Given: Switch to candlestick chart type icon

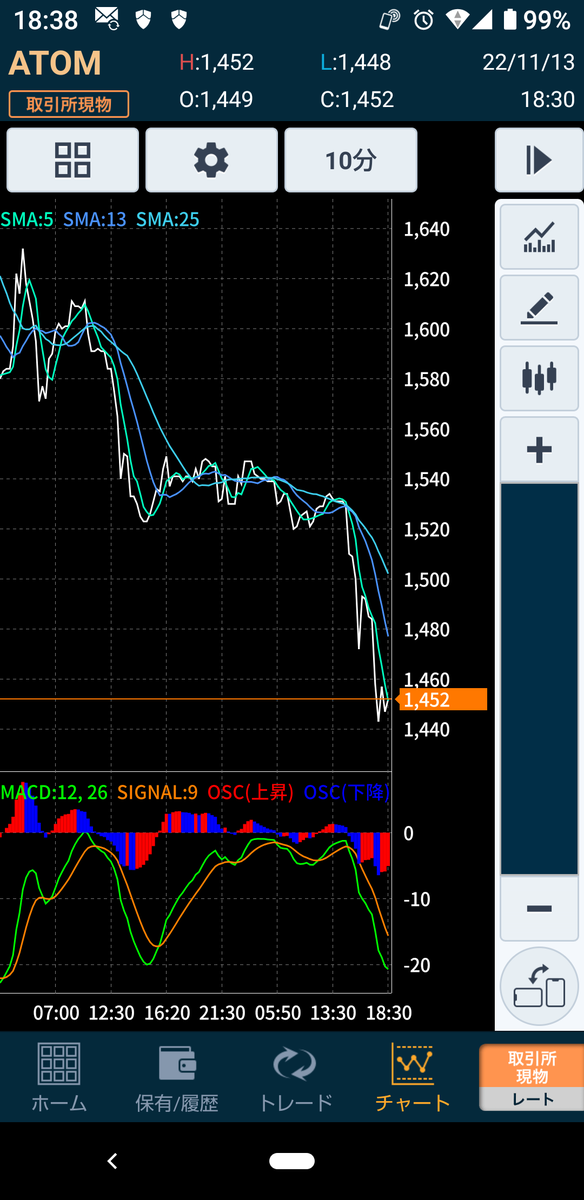Looking at the screenshot, I should 539,379.
